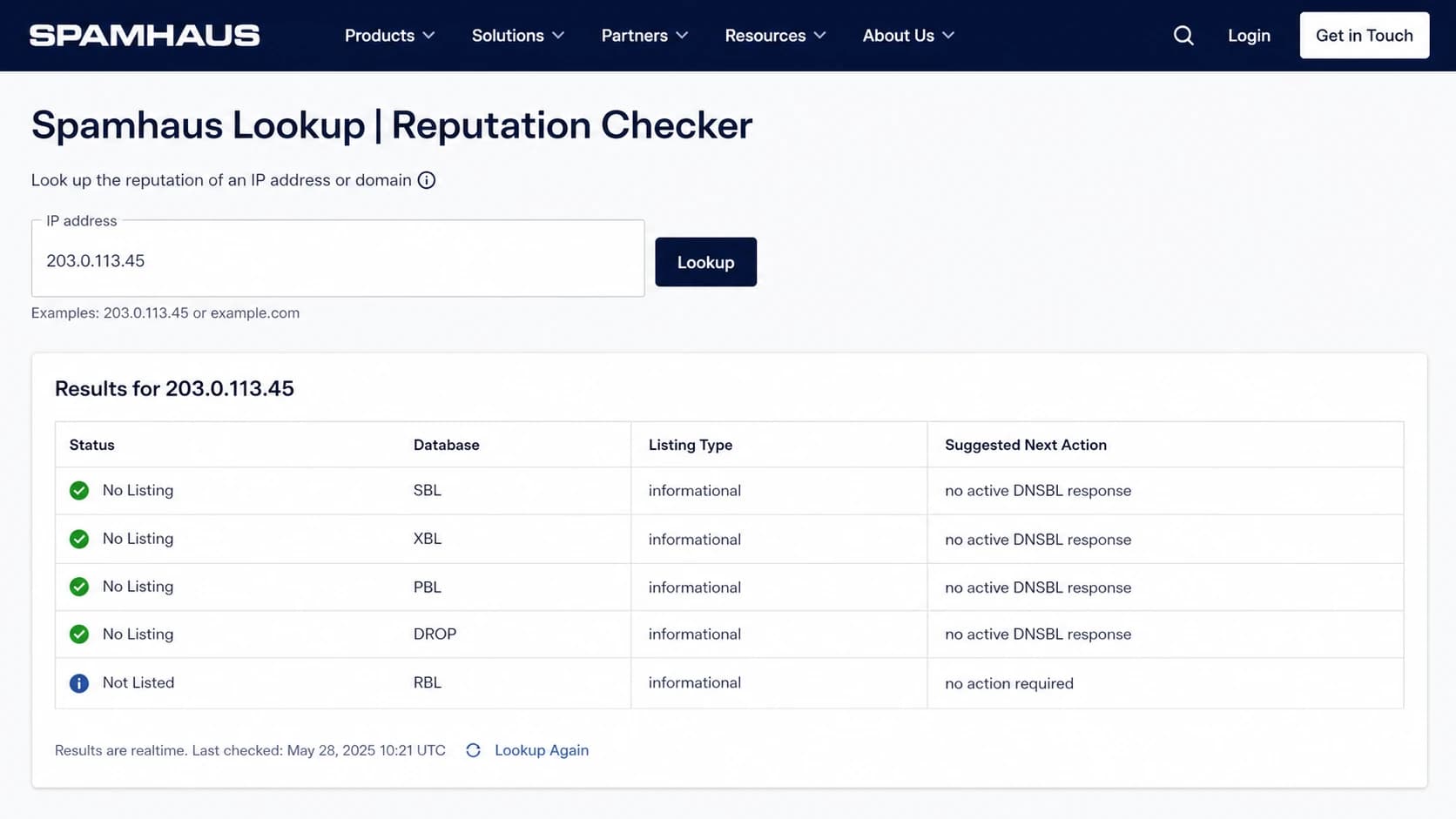
Task: Click the green check icon in XBL row
Action: tap(79, 539)
